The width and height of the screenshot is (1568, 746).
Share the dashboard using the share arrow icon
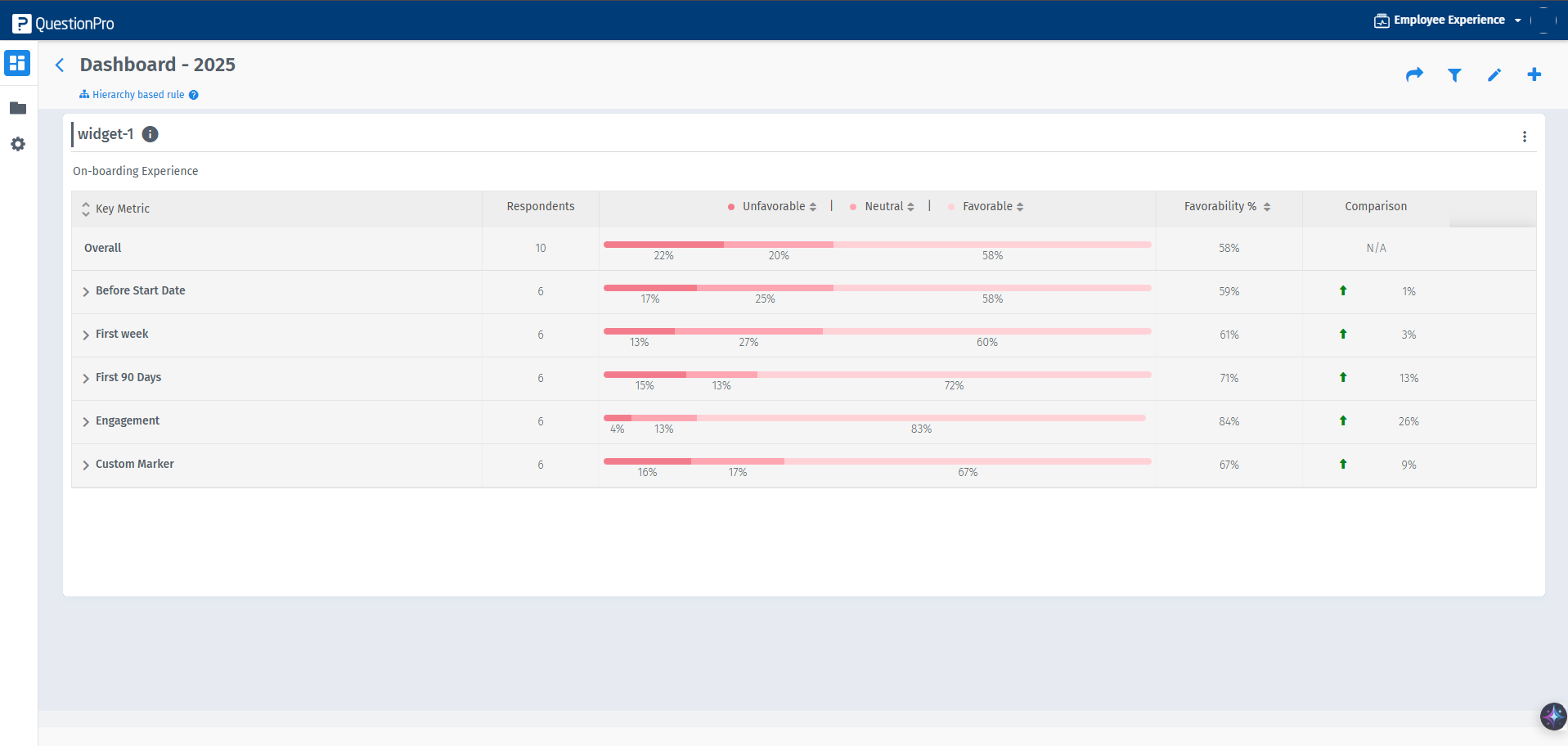point(1414,74)
